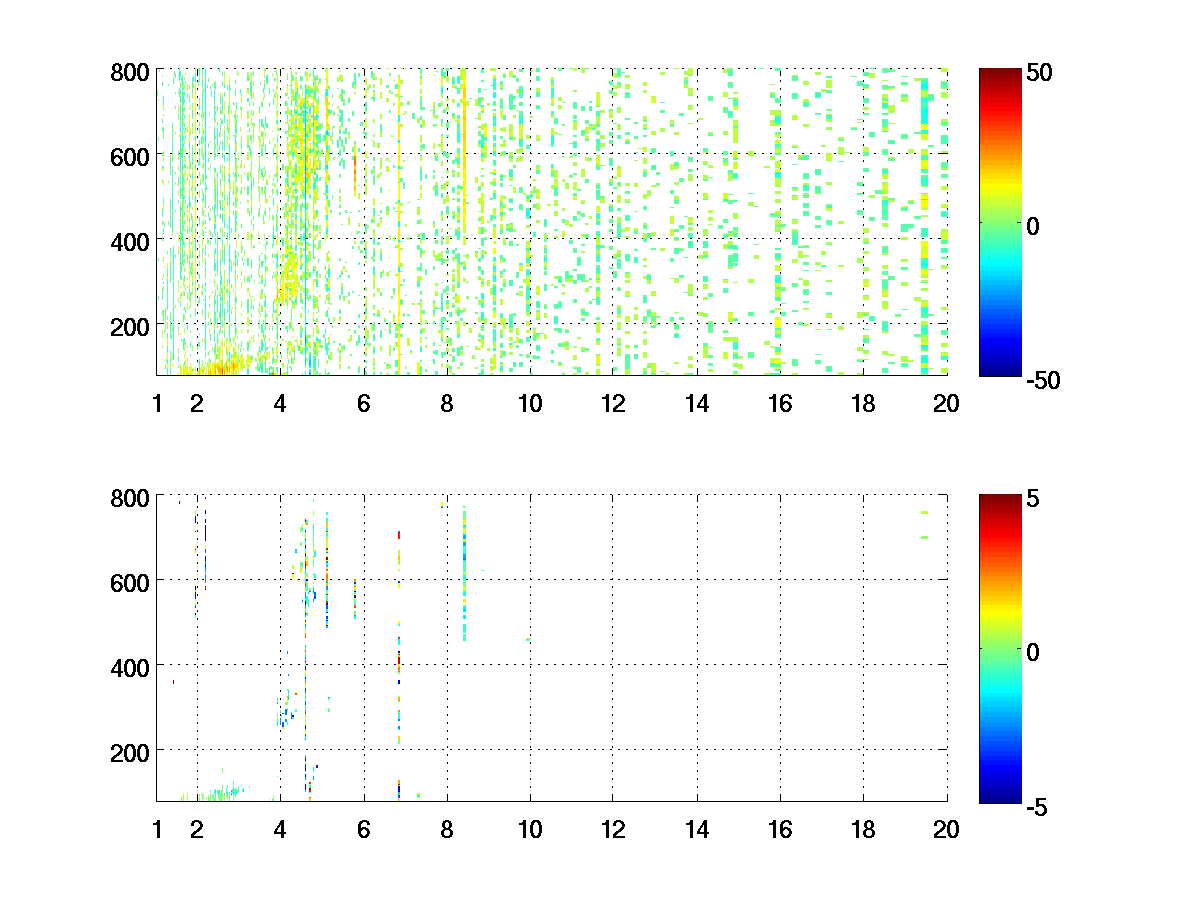The image size is (1200, 900).
Task: Click x-axis label 20 under upper plot
Action: pos(946,404)
